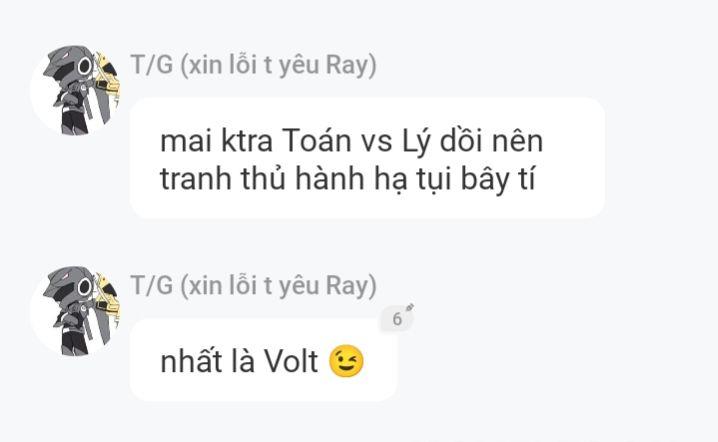The height and width of the screenshot is (442, 718).
Task: Click the pencil icon near the 6 badge
Action: coord(410,307)
